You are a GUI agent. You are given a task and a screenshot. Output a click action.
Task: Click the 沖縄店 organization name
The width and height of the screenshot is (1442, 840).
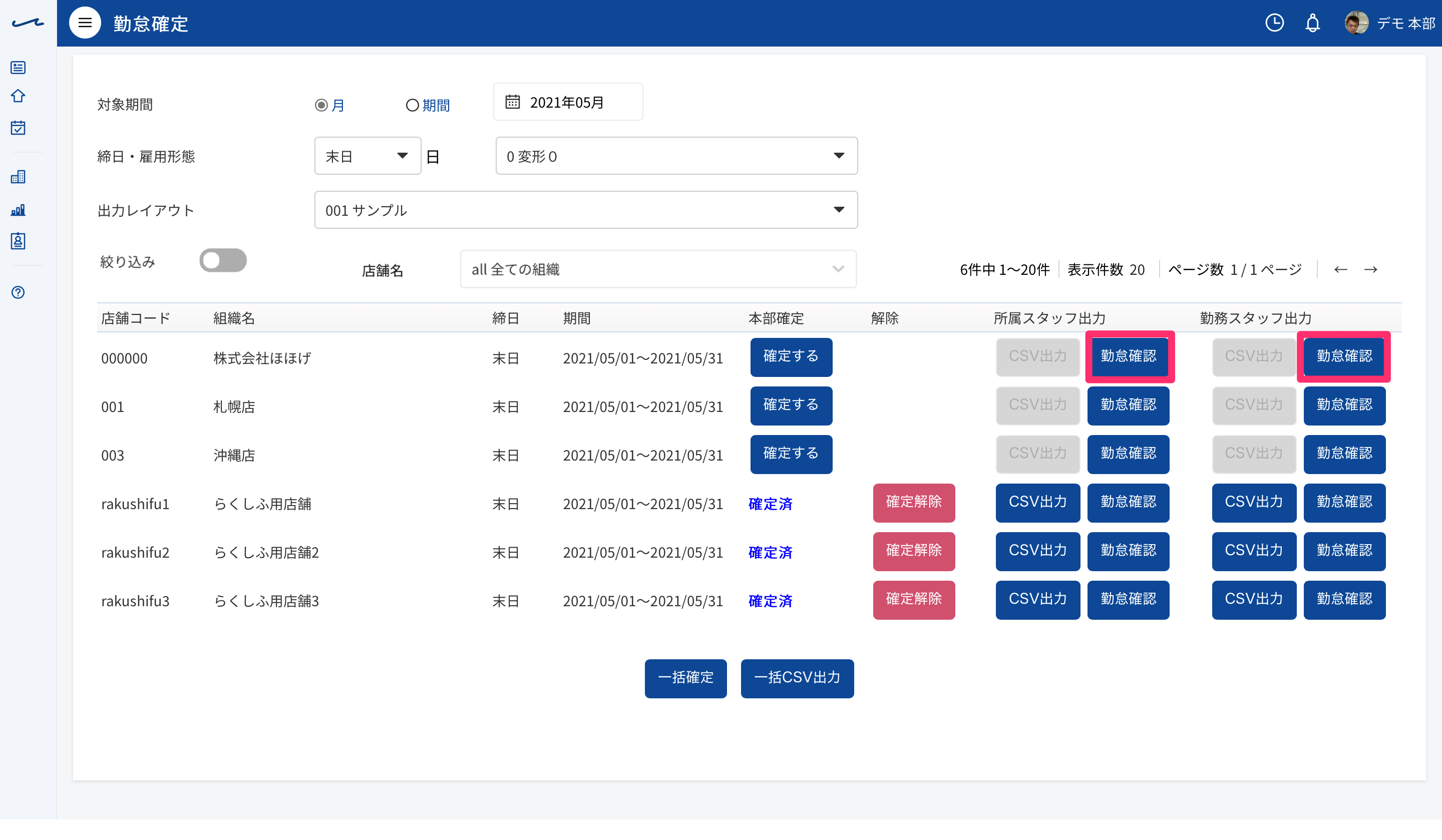pos(234,456)
